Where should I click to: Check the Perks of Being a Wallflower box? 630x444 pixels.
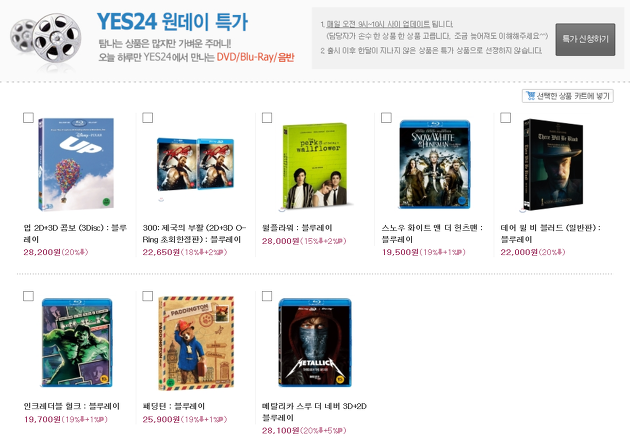click(267, 118)
